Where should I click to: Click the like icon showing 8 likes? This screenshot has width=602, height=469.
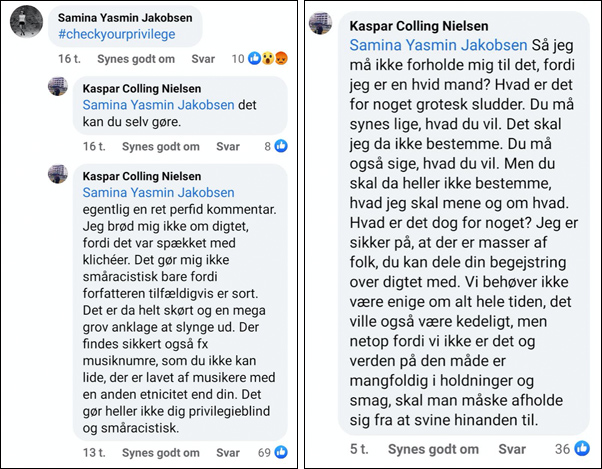click(x=281, y=146)
